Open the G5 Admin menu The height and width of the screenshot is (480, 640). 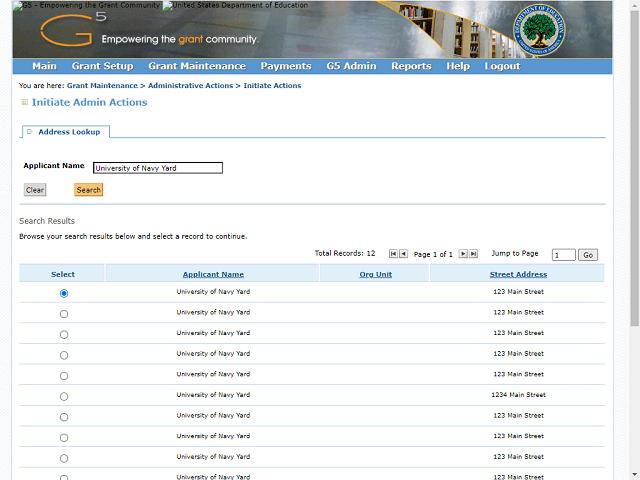coord(351,66)
